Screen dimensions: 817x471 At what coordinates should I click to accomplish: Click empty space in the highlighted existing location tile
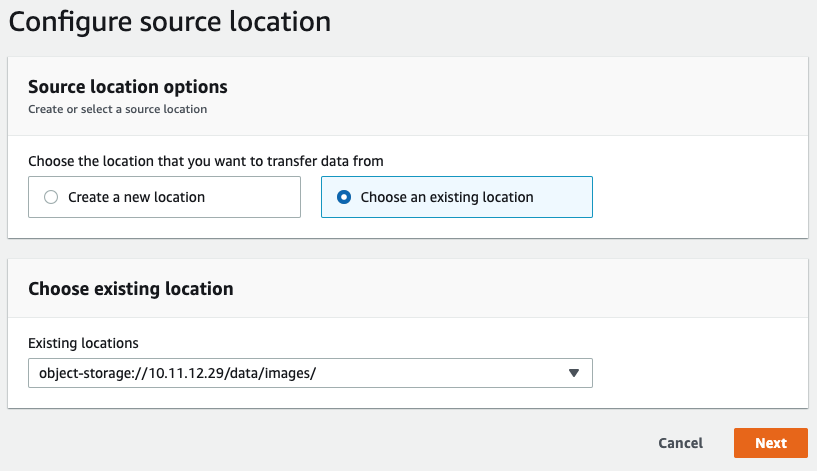tap(563, 197)
